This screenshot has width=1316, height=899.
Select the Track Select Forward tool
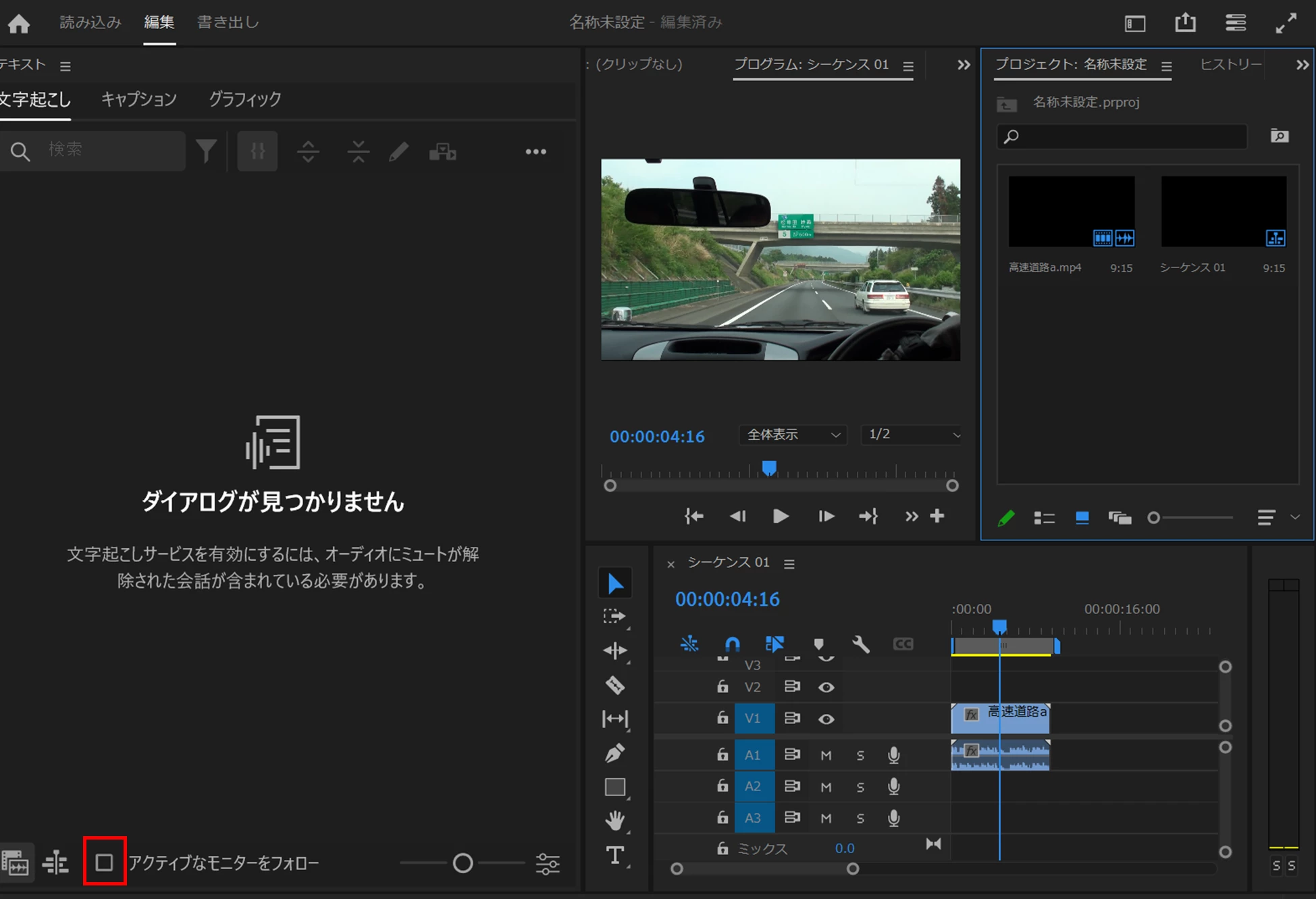tap(614, 616)
